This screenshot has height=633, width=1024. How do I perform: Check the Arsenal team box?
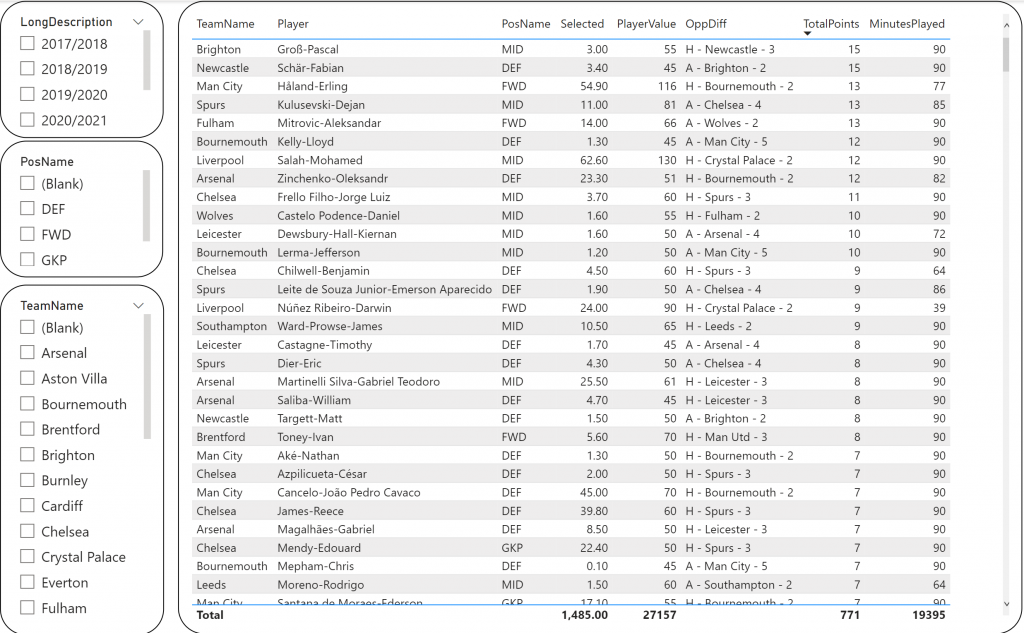pyautogui.click(x=27, y=353)
